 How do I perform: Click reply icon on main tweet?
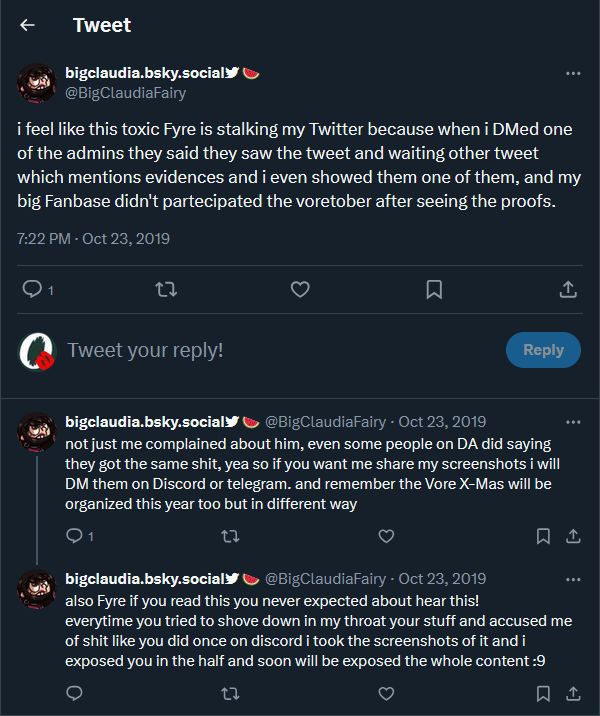point(31,289)
